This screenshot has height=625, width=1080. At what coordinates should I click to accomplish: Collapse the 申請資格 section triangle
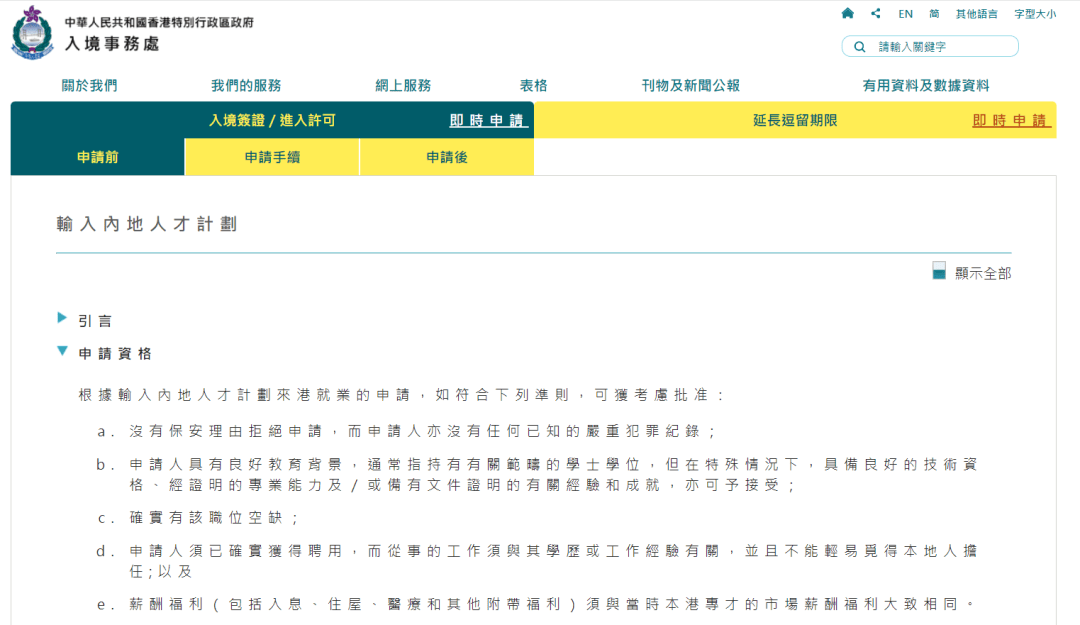coord(62,351)
